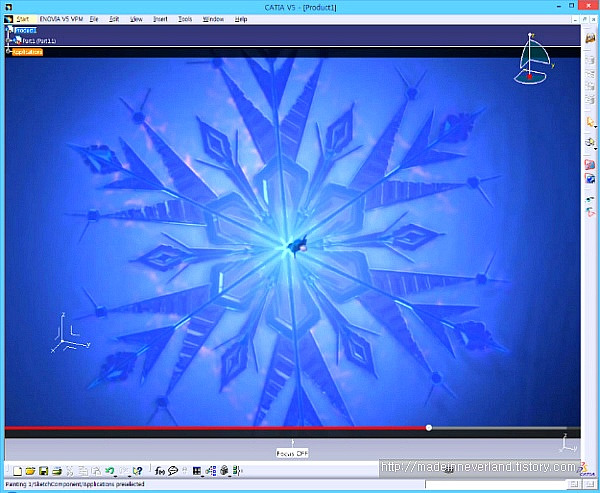Open the Insert menu
600x493 pixels.
click(160, 19)
